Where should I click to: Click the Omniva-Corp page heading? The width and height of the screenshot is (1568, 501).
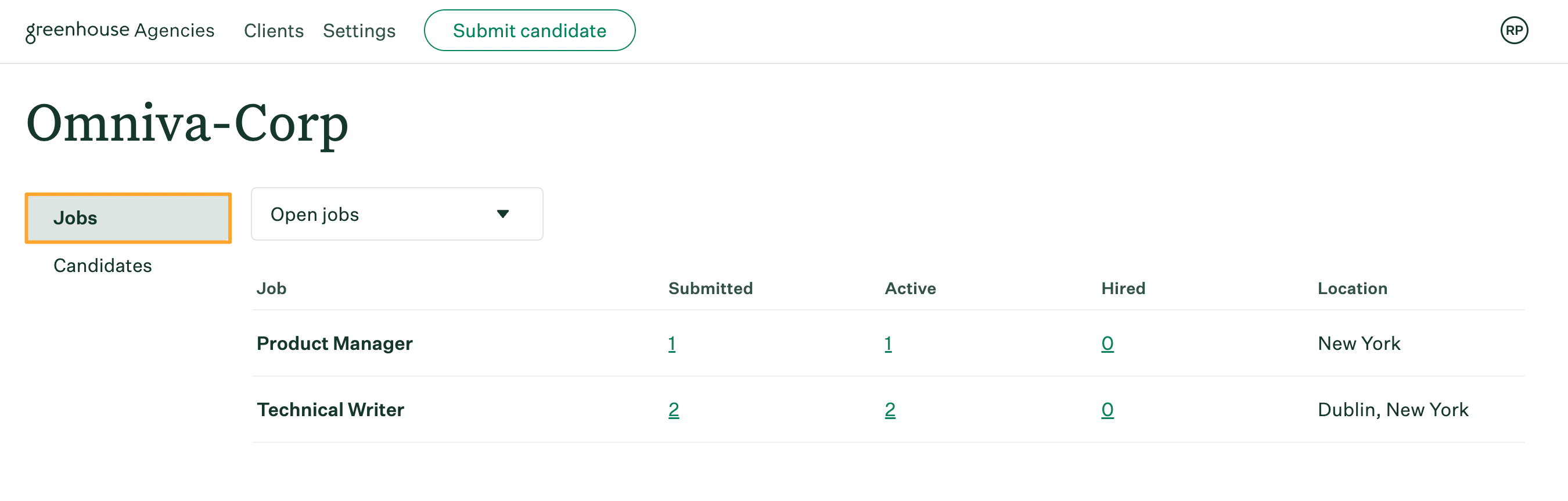tap(188, 124)
